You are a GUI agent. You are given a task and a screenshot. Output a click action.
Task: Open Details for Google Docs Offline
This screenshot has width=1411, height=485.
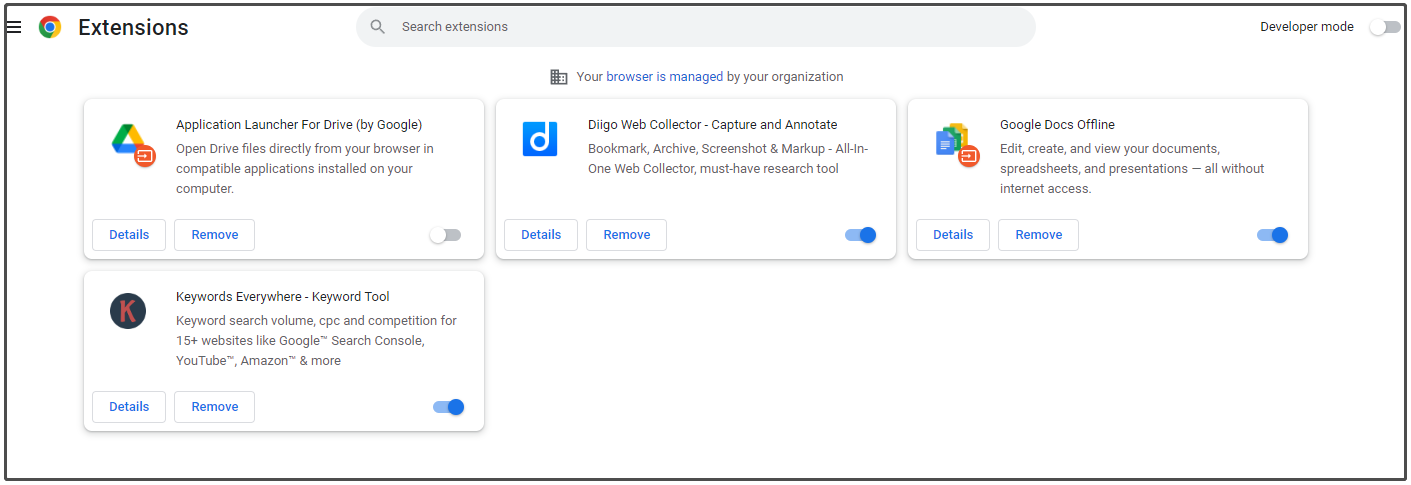tap(953, 235)
